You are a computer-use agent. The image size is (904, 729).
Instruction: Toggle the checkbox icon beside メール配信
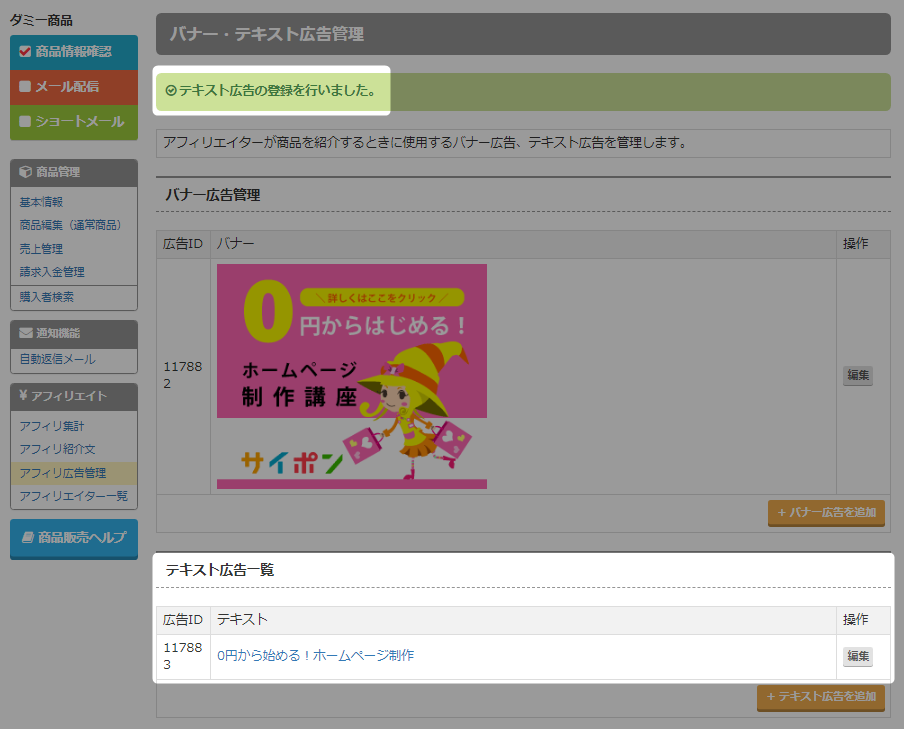25,87
